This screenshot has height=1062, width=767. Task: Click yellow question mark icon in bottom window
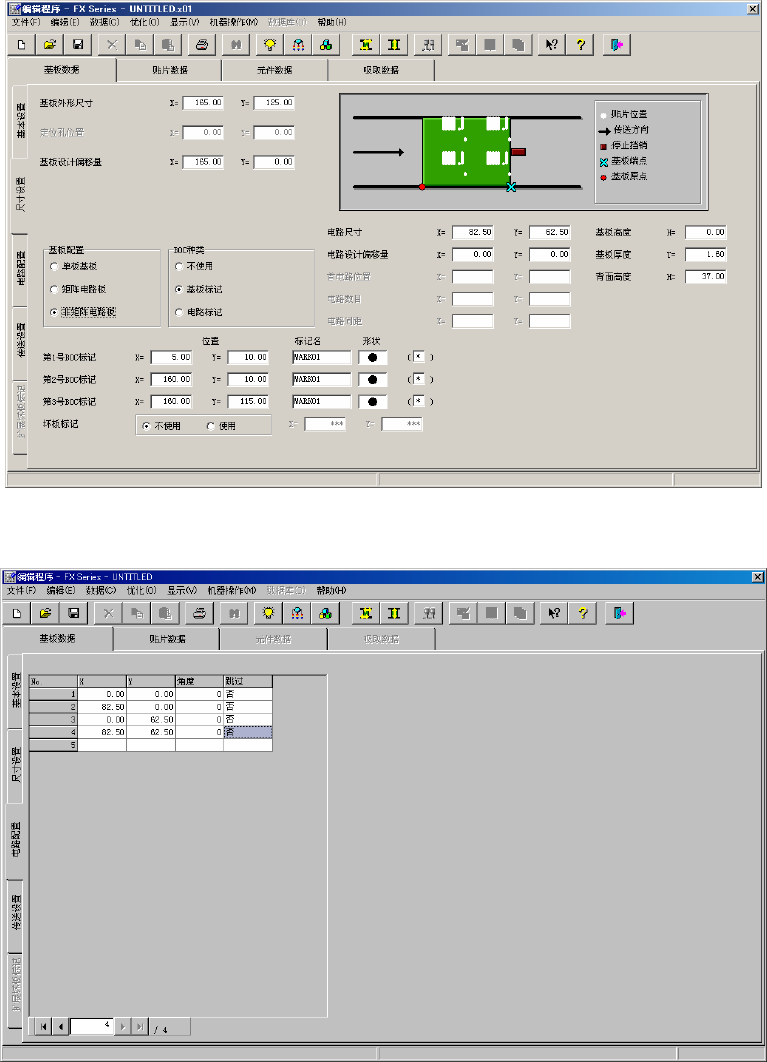pyautogui.click(x=583, y=613)
